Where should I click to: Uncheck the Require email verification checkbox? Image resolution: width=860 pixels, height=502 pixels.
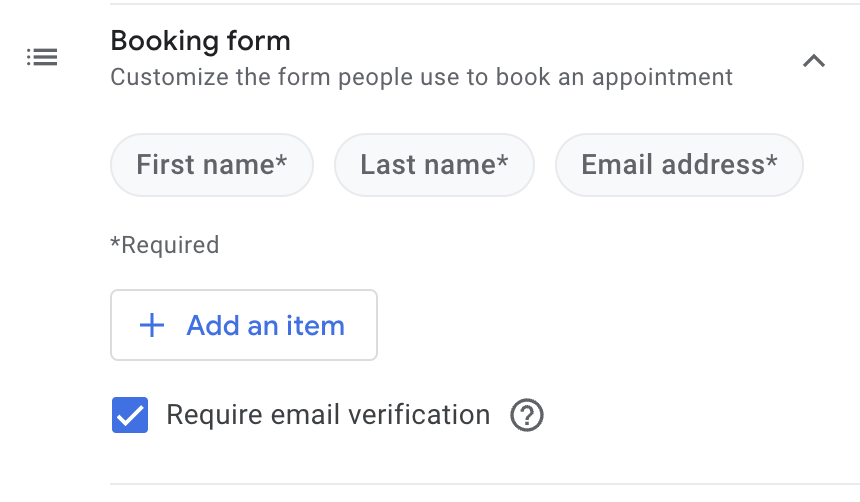[130, 415]
